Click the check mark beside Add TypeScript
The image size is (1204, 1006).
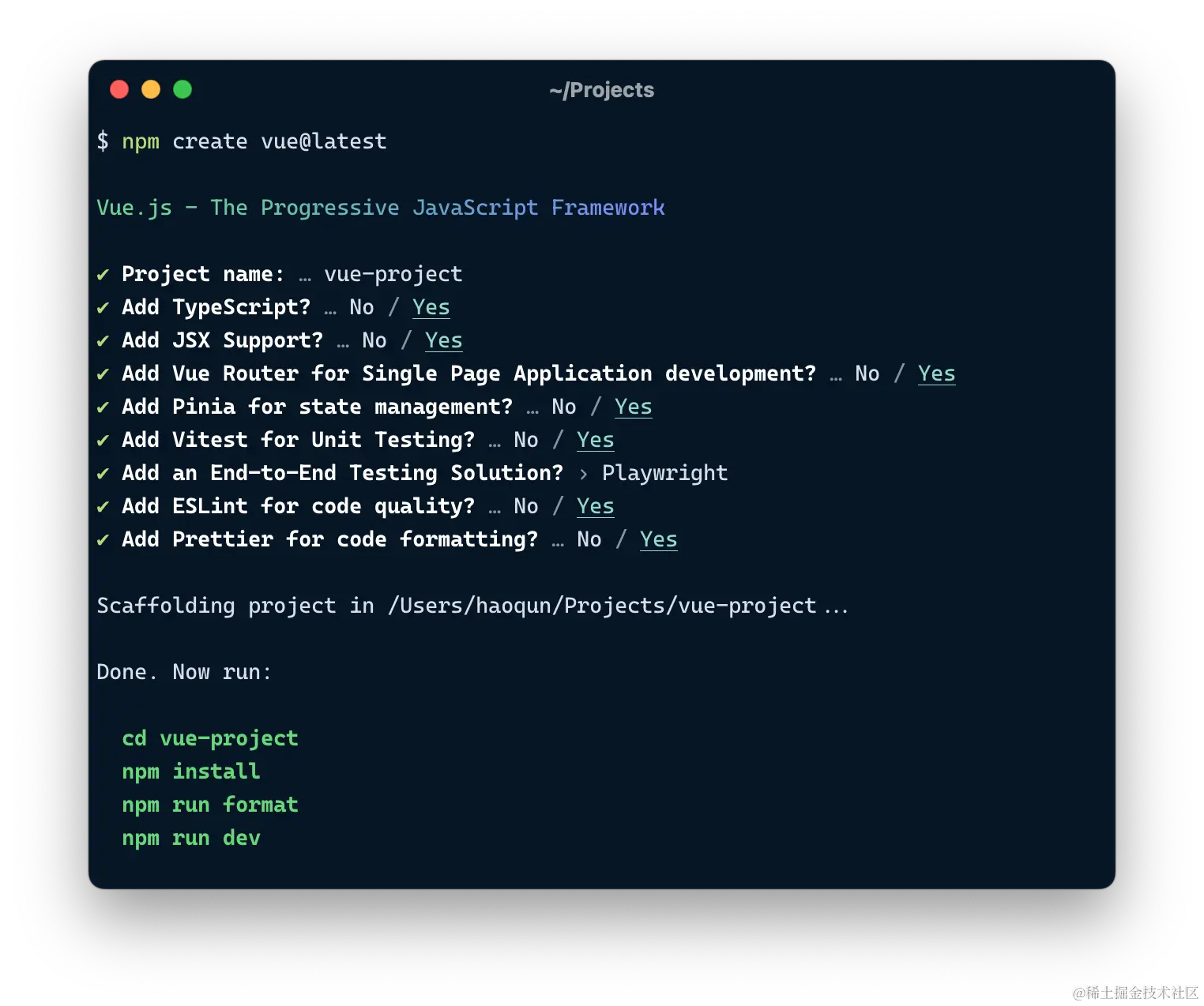click(103, 308)
